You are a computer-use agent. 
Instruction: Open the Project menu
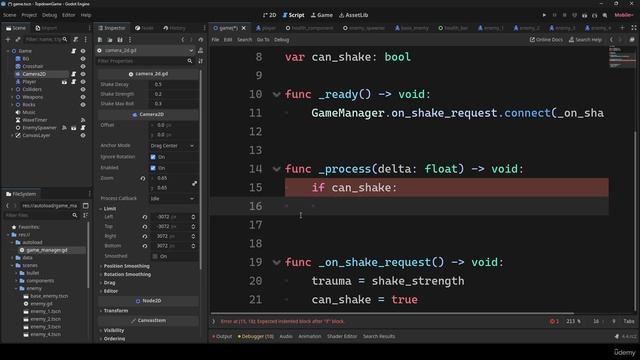(29, 15)
